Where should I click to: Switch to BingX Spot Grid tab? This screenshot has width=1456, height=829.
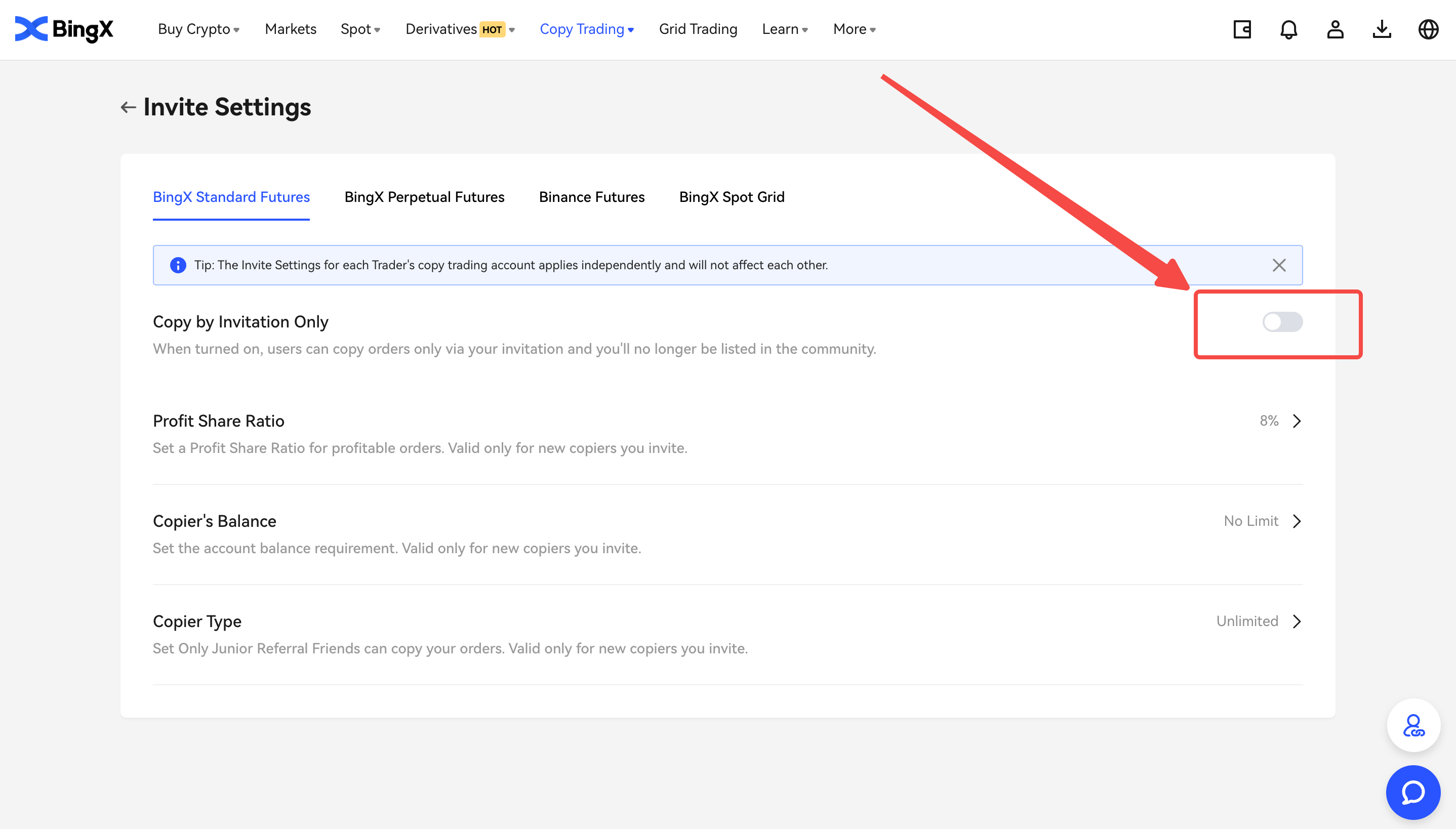(732, 197)
